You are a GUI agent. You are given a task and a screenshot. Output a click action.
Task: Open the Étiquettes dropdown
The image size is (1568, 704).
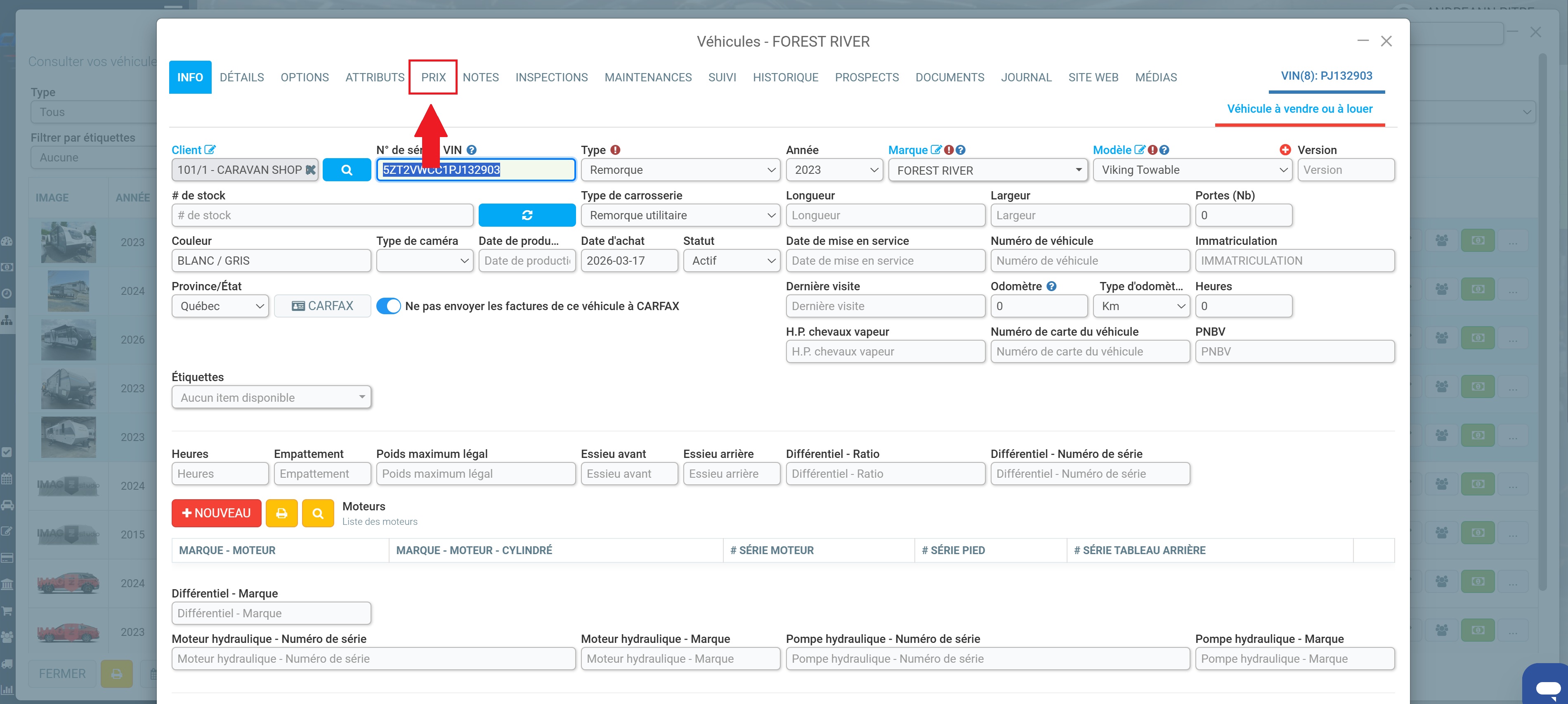tap(272, 397)
